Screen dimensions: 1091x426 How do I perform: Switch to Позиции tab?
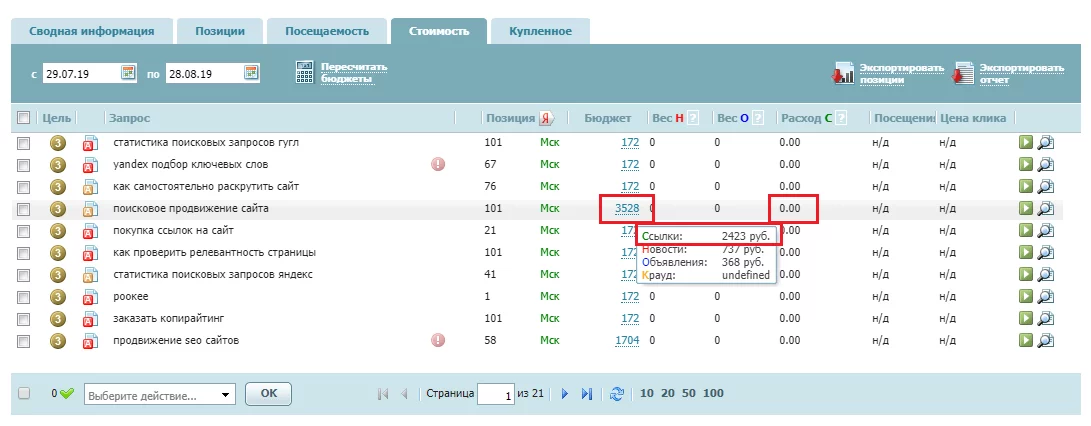click(x=220, y=31)
